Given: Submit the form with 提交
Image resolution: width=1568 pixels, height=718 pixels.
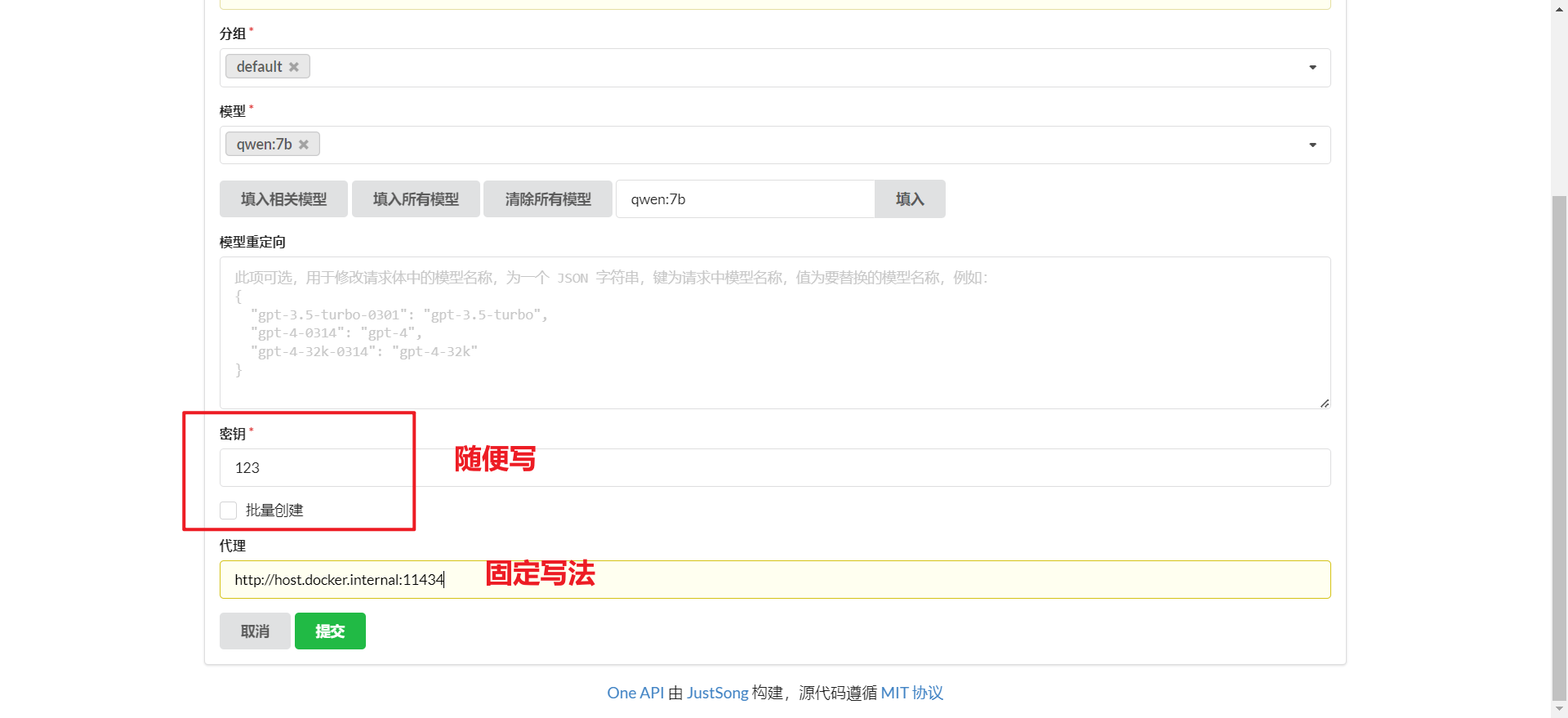Looking at the screenshot, I should point(330,631).
